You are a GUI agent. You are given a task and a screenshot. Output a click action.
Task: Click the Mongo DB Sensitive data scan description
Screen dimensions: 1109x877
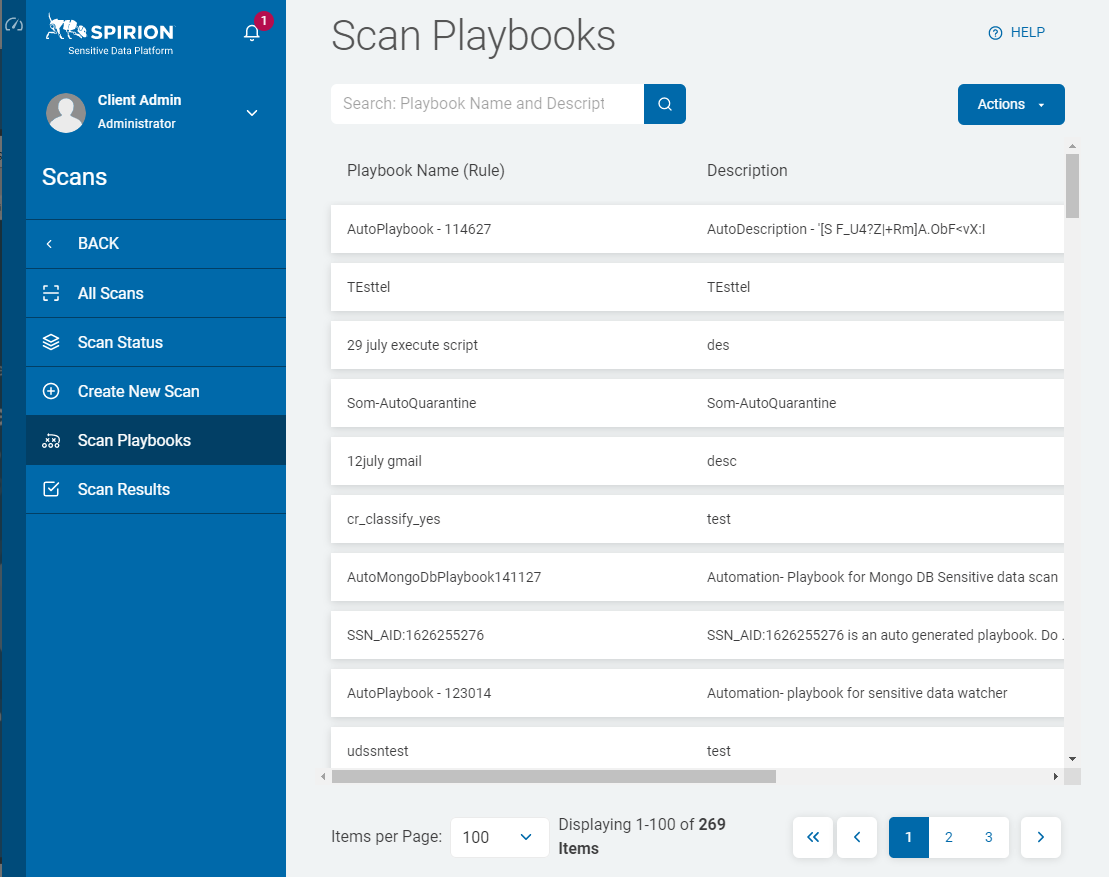click(883, 577)
